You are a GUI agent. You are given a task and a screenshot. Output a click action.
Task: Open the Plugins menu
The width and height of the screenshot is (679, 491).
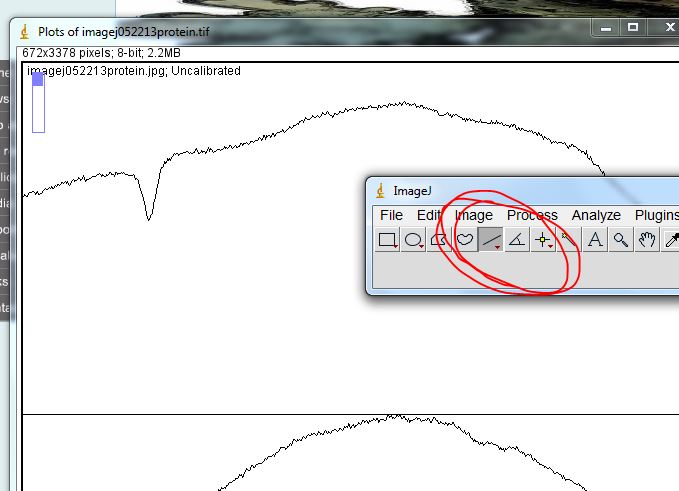click(x=656, y=215)
